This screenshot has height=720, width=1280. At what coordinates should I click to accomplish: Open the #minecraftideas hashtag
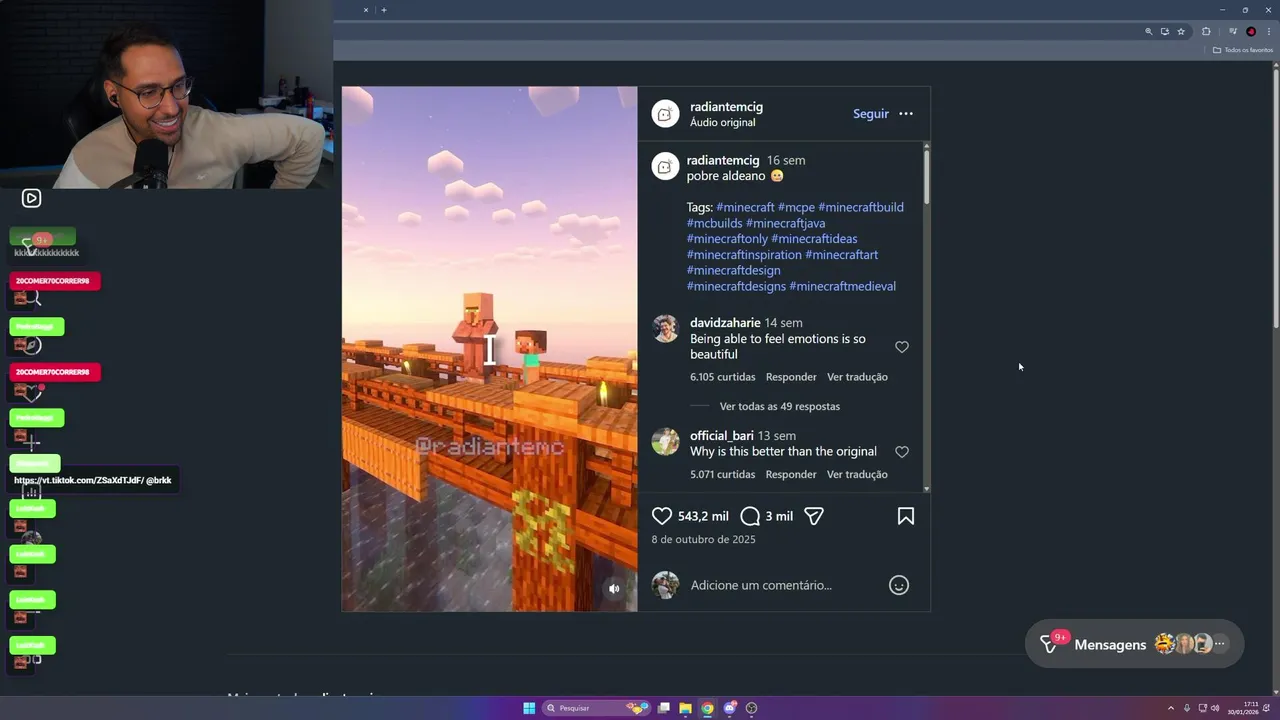coord(814,239)
